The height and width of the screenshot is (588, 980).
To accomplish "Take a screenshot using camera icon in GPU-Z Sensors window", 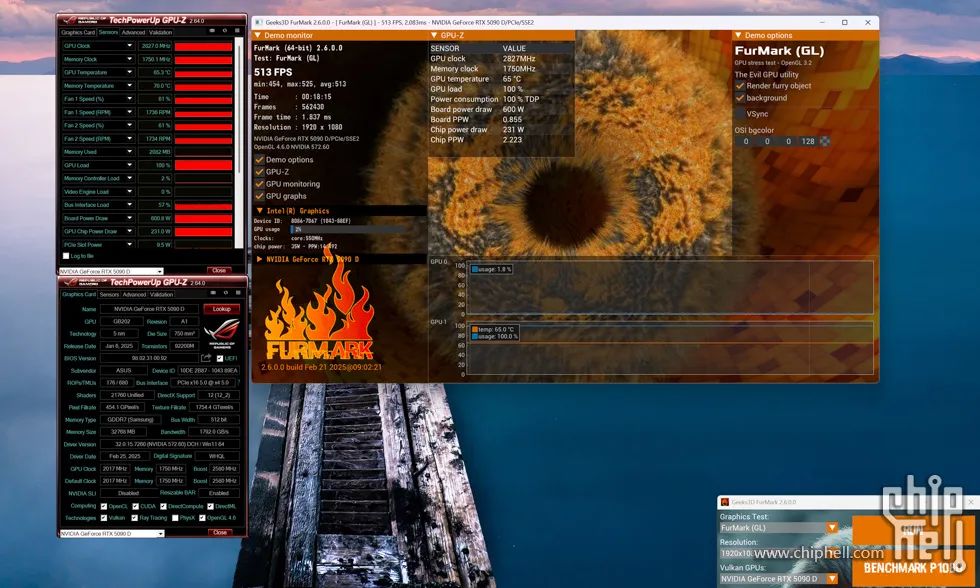I will pos(212,31).
